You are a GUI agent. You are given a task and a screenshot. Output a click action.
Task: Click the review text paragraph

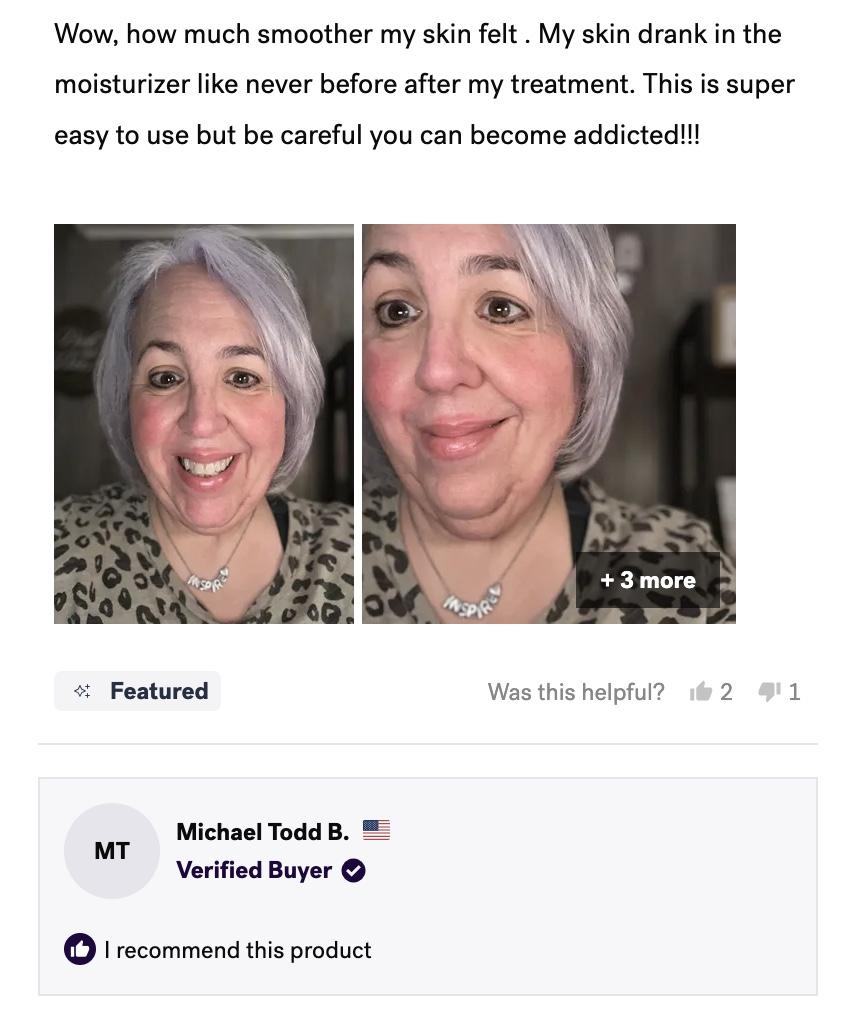pos(424,85)
